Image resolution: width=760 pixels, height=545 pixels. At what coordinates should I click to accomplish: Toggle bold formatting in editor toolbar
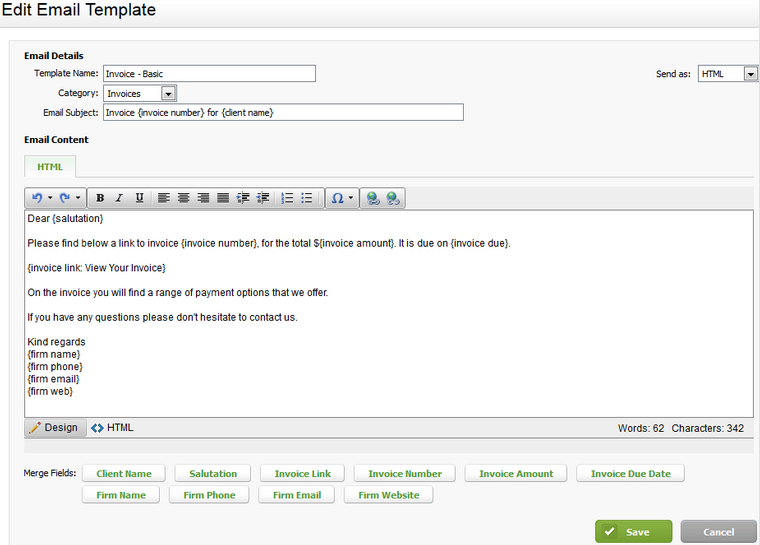100,198
